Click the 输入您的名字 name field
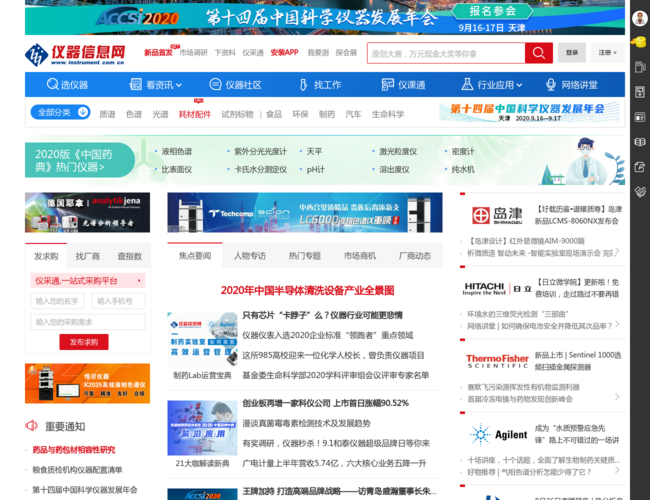 57,301
